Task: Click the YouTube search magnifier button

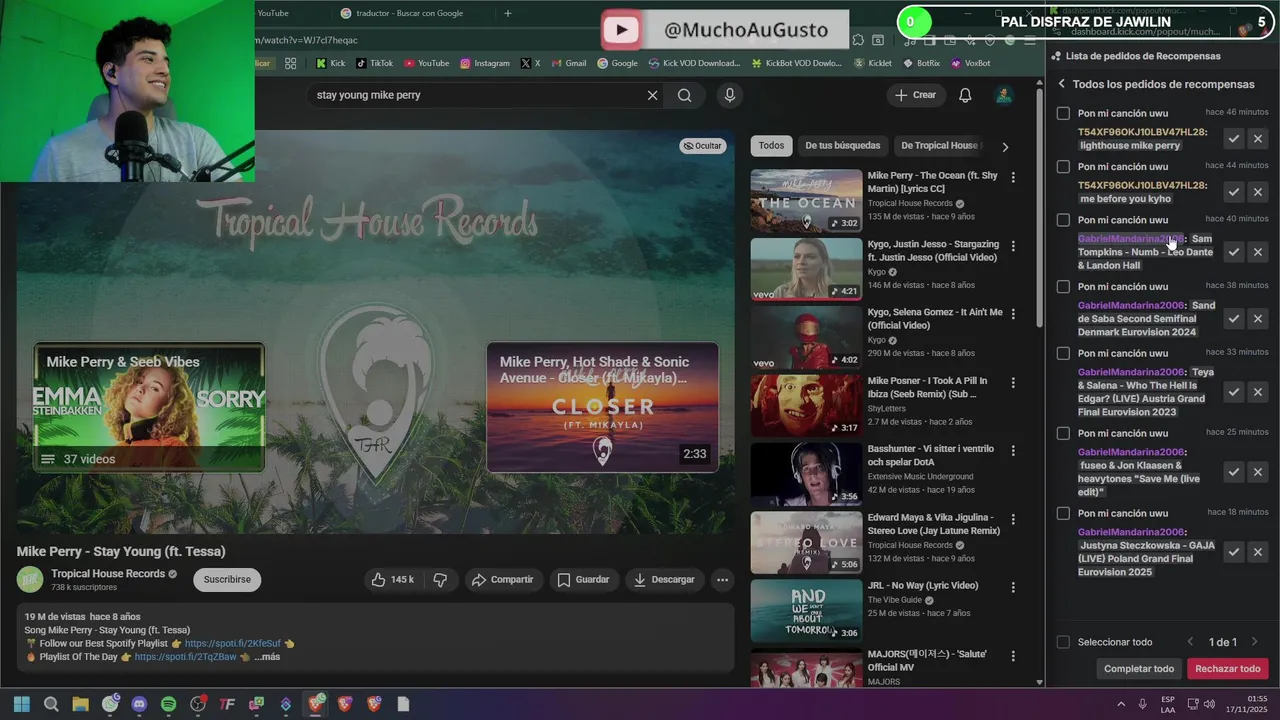Action: click(x=684, y=95)
